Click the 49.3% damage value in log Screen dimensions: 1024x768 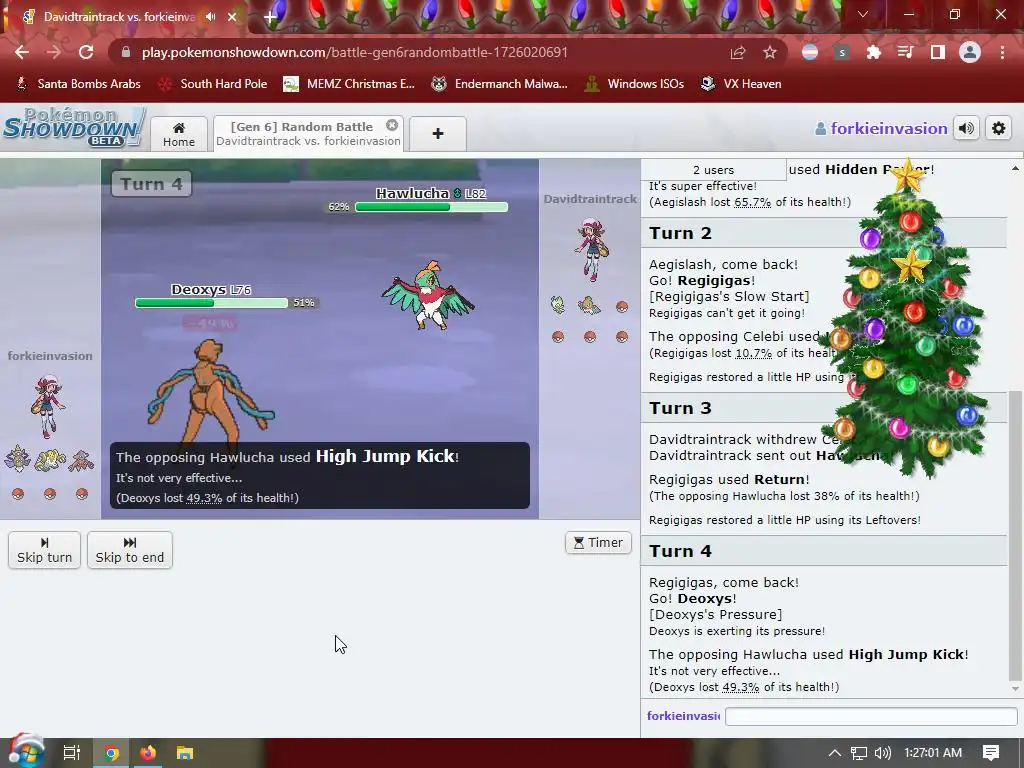[x=741, y=687]
